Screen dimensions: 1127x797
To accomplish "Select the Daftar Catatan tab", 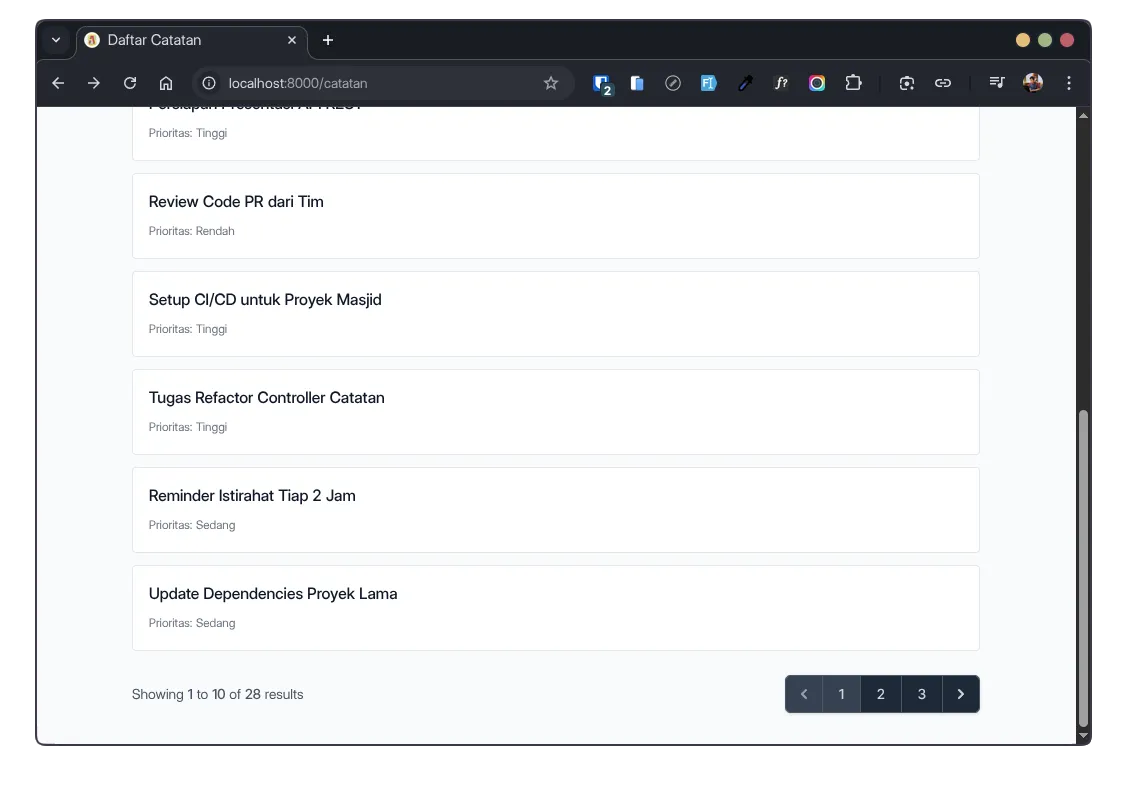I will 180,40.
